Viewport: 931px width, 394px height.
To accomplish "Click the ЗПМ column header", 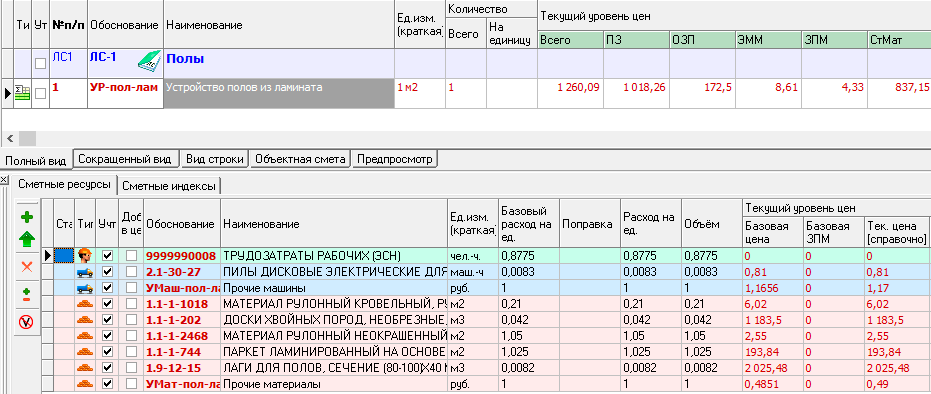I will [x=834, y=40].
